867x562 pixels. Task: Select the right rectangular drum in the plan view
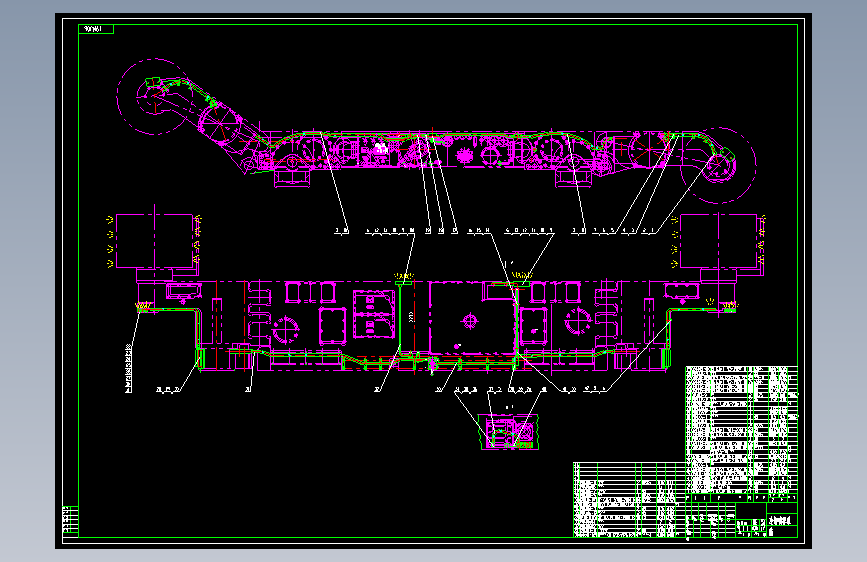pyautogui.click(x=718, y=241)
